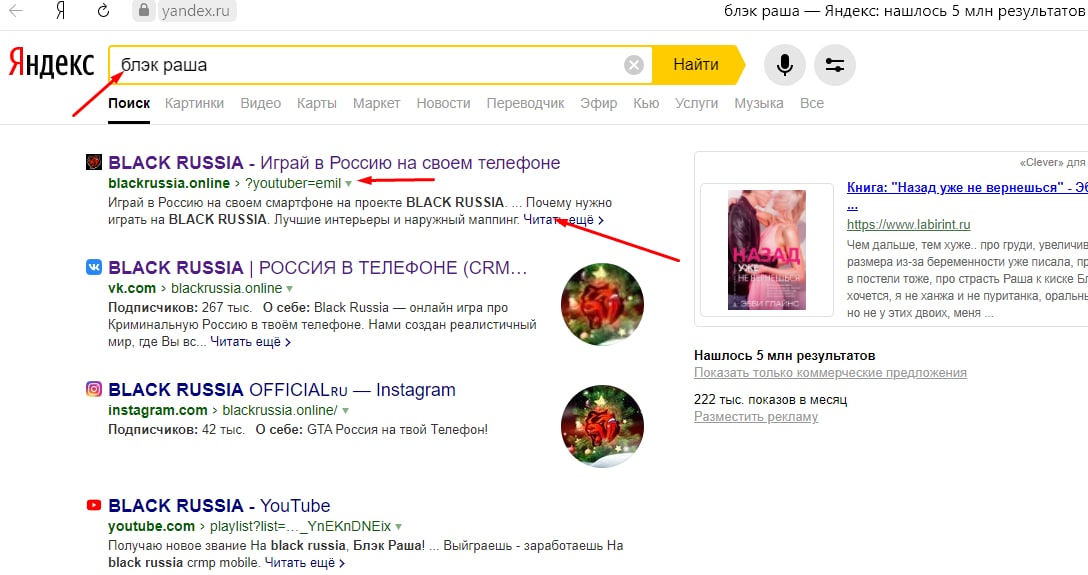The height and width of the screenshot is (575, 1088).
Task: Start voice search with the microphone icon
Action: (785, 65)
